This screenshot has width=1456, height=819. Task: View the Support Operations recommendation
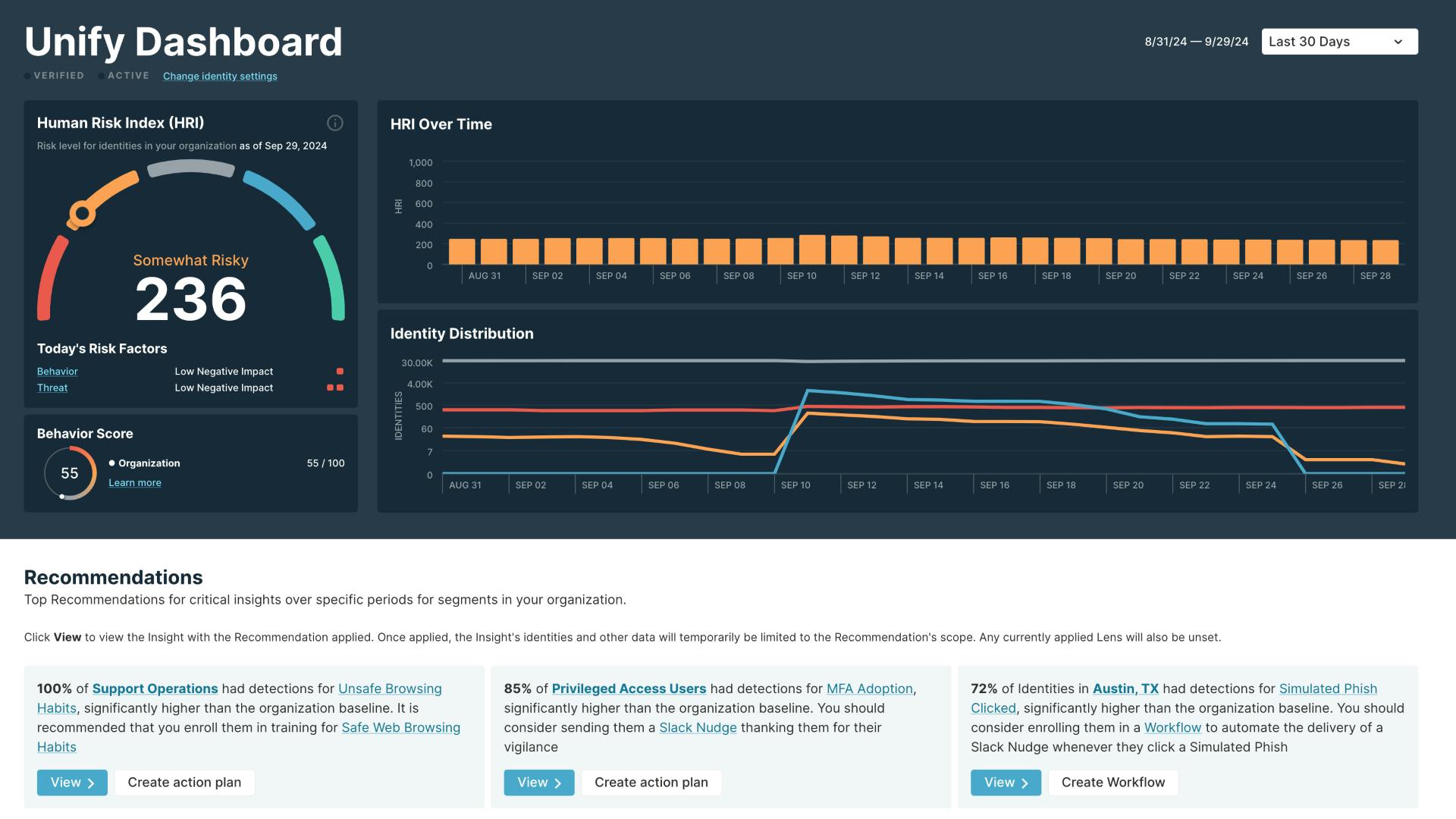(72, 783)
